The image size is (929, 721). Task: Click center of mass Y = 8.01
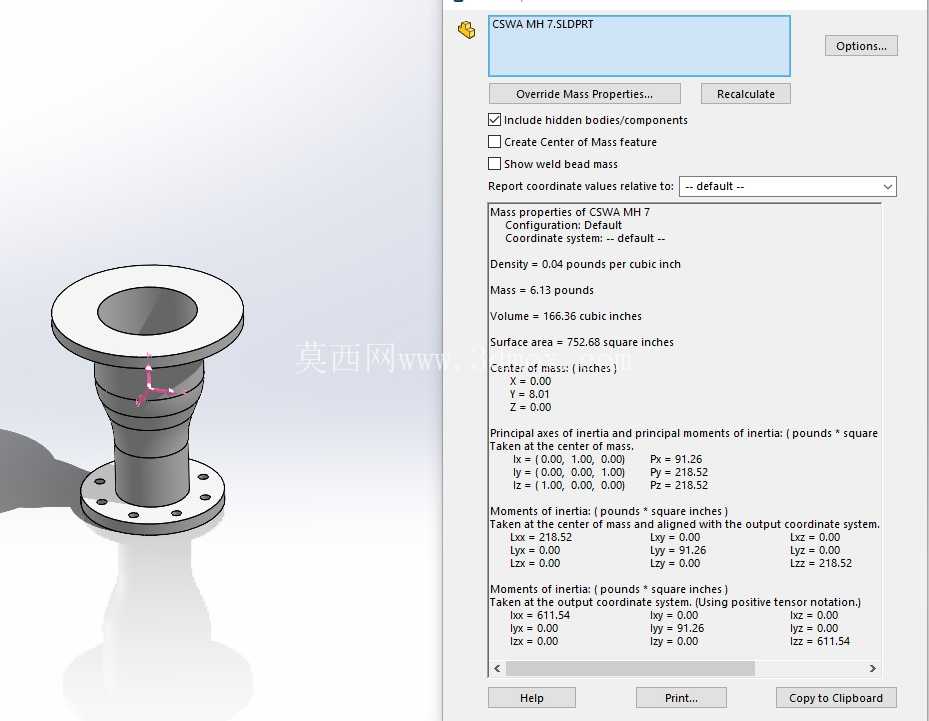pos(530,395)
